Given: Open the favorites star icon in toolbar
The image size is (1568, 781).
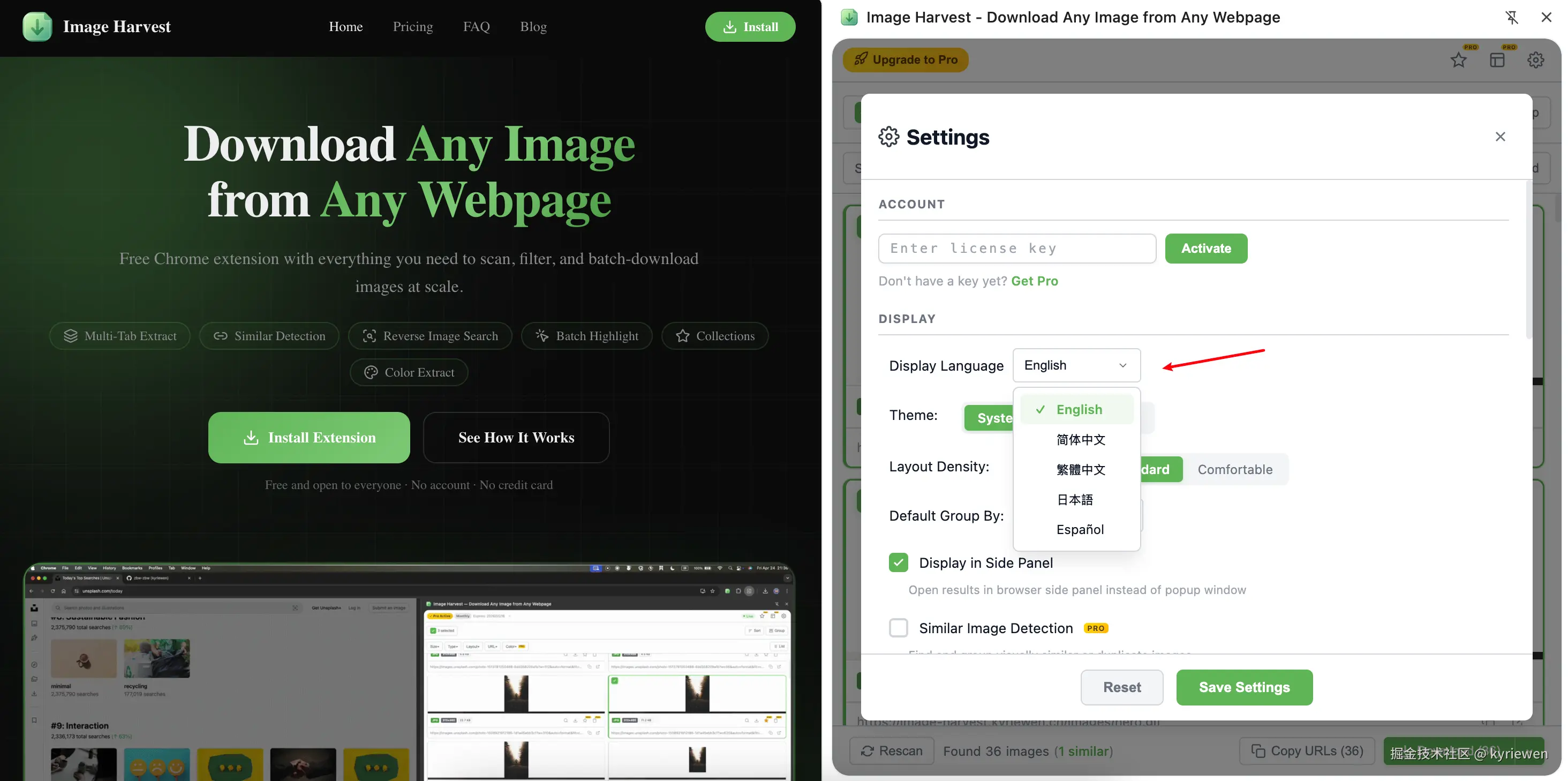Looking at the screenshot, I should pyautogui.click(x=1458, y=59).
